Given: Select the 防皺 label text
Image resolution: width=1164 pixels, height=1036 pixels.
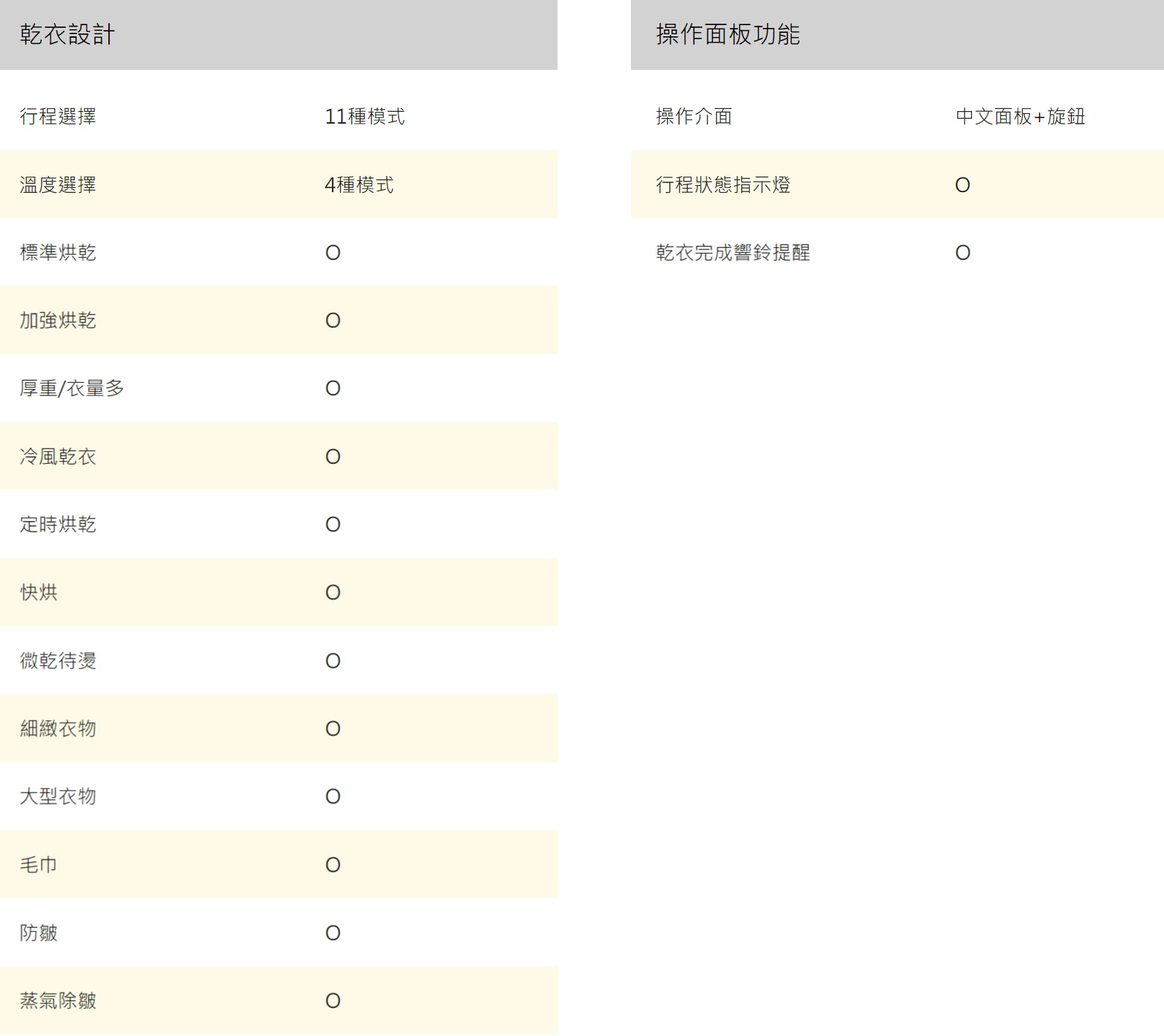Looking at the screenshot, I should pyautogui.click(x=38, y=933).
